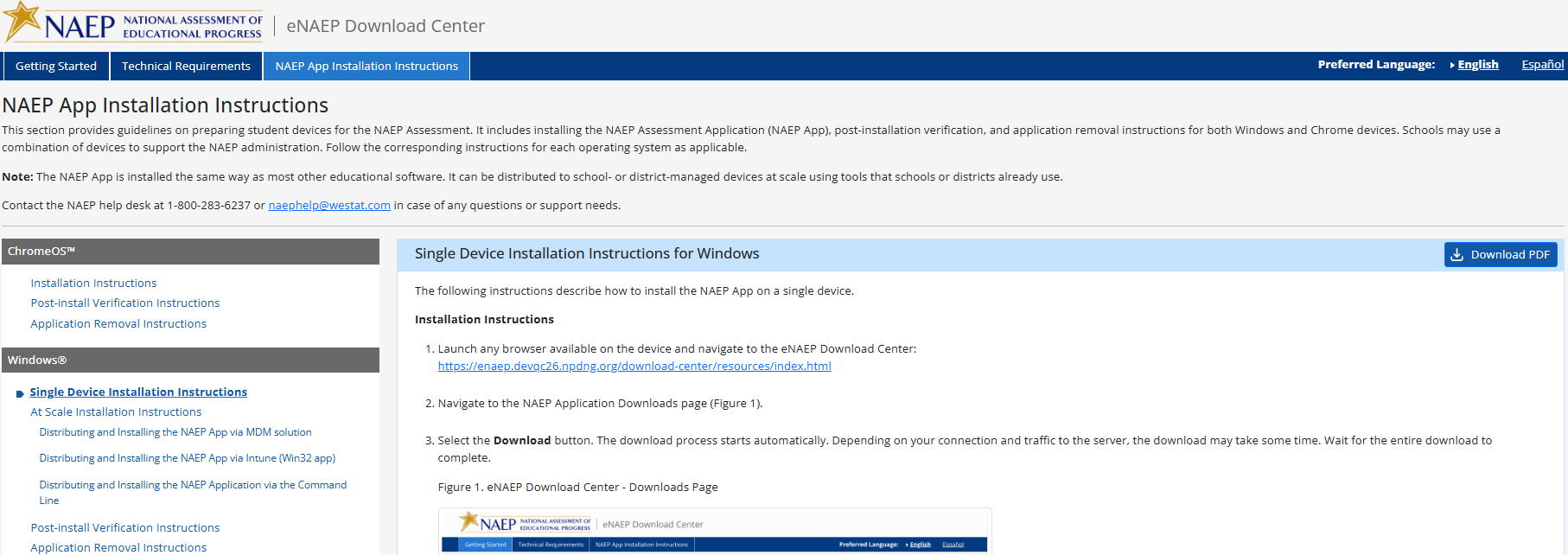1568x555 pixels.
Task: Click Figure 1 Download Center thumbnail image
Action: (715, 532)
